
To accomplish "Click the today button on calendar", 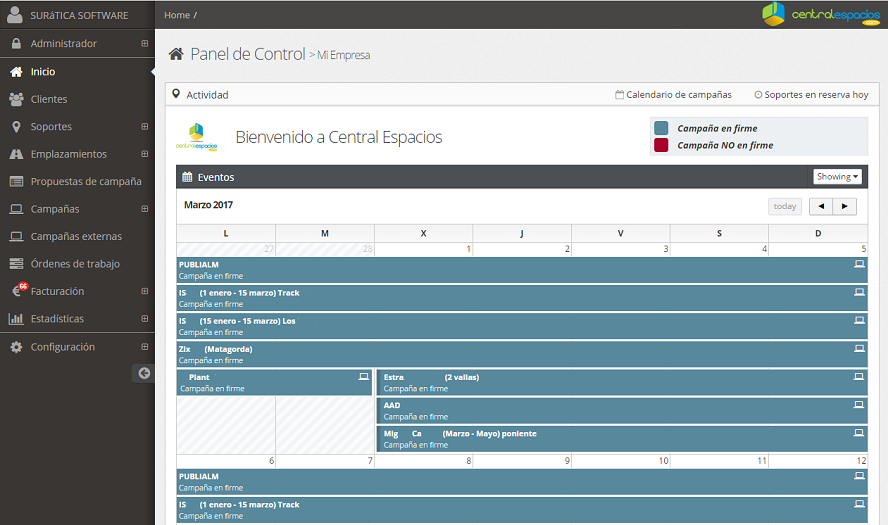I will 785,206.
